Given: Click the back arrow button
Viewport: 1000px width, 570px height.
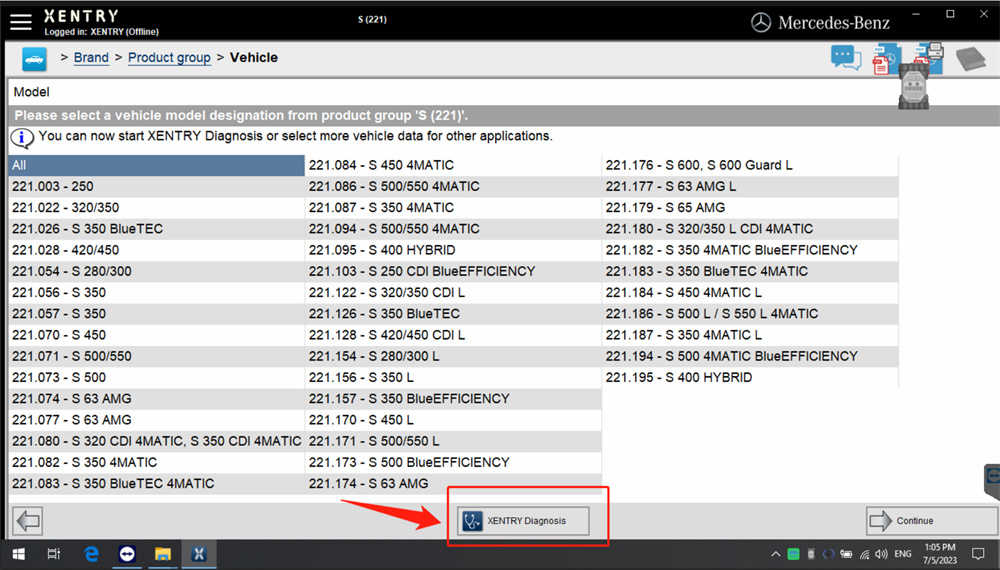Looking at the screenshot, I should (28, 520).
